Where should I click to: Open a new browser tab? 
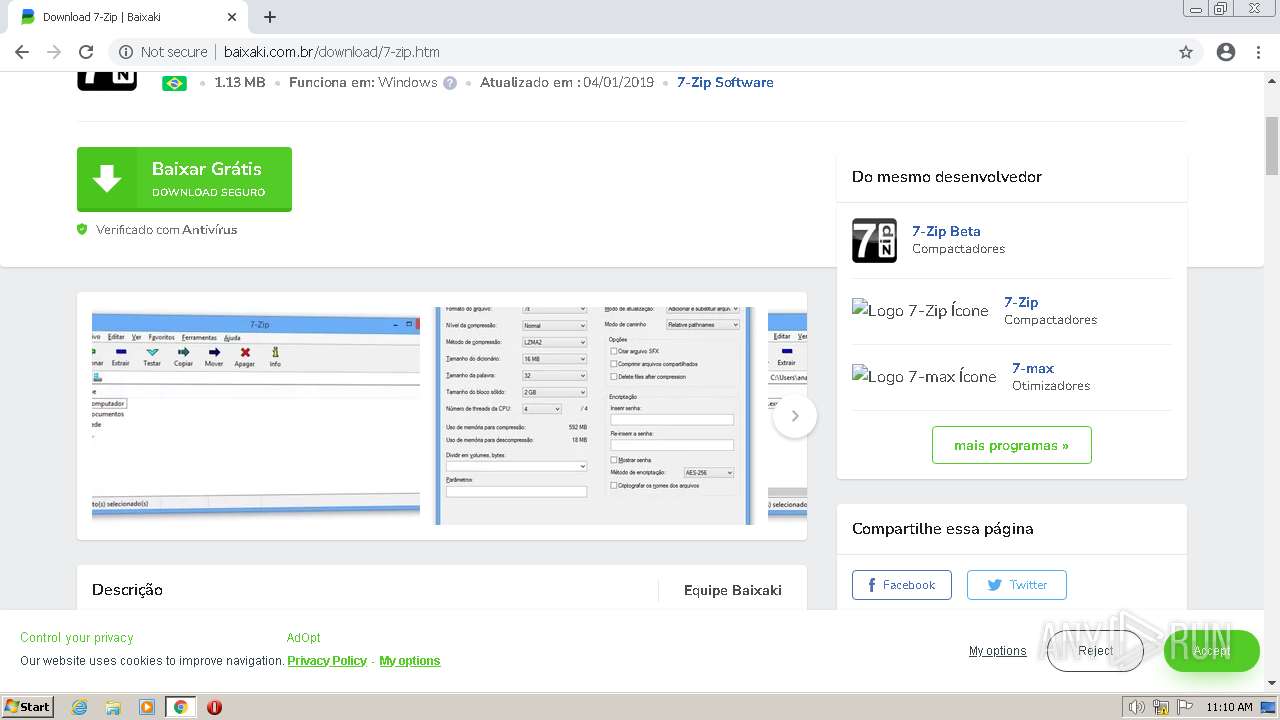point(270,17)
